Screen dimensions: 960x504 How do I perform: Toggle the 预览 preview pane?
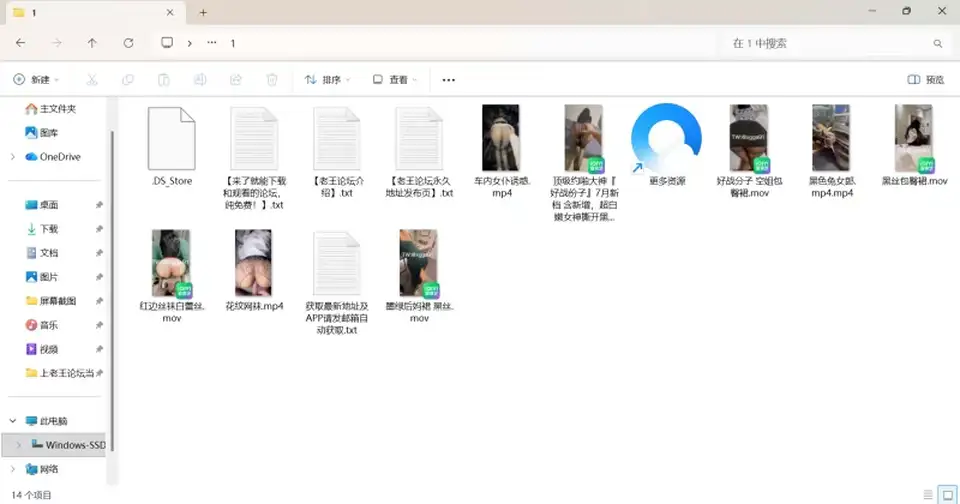(x=926, y=80)
